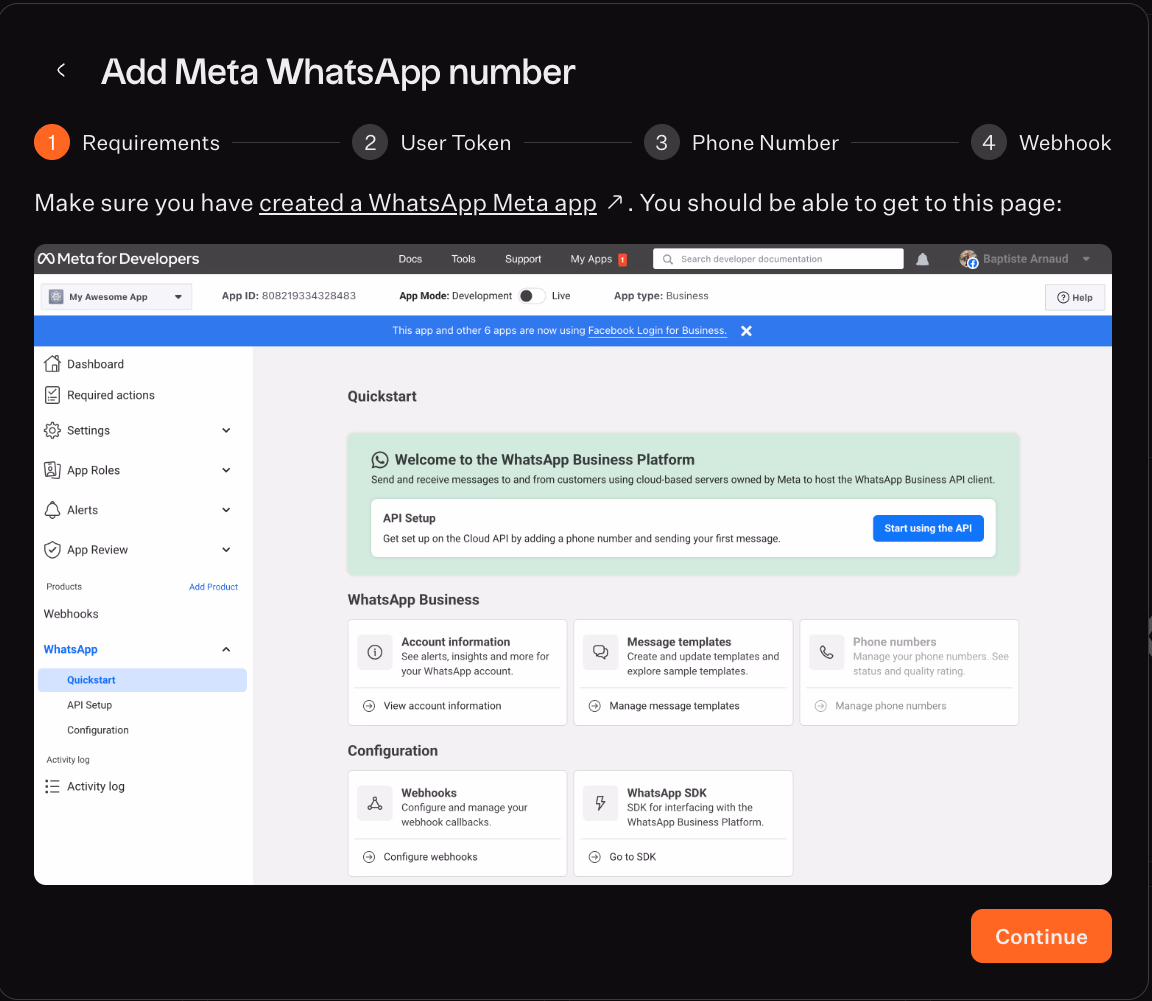Click the orange Continue button
Image resolution: width=1152 pixels, height=1001 pixels.
click(1041, 936)
